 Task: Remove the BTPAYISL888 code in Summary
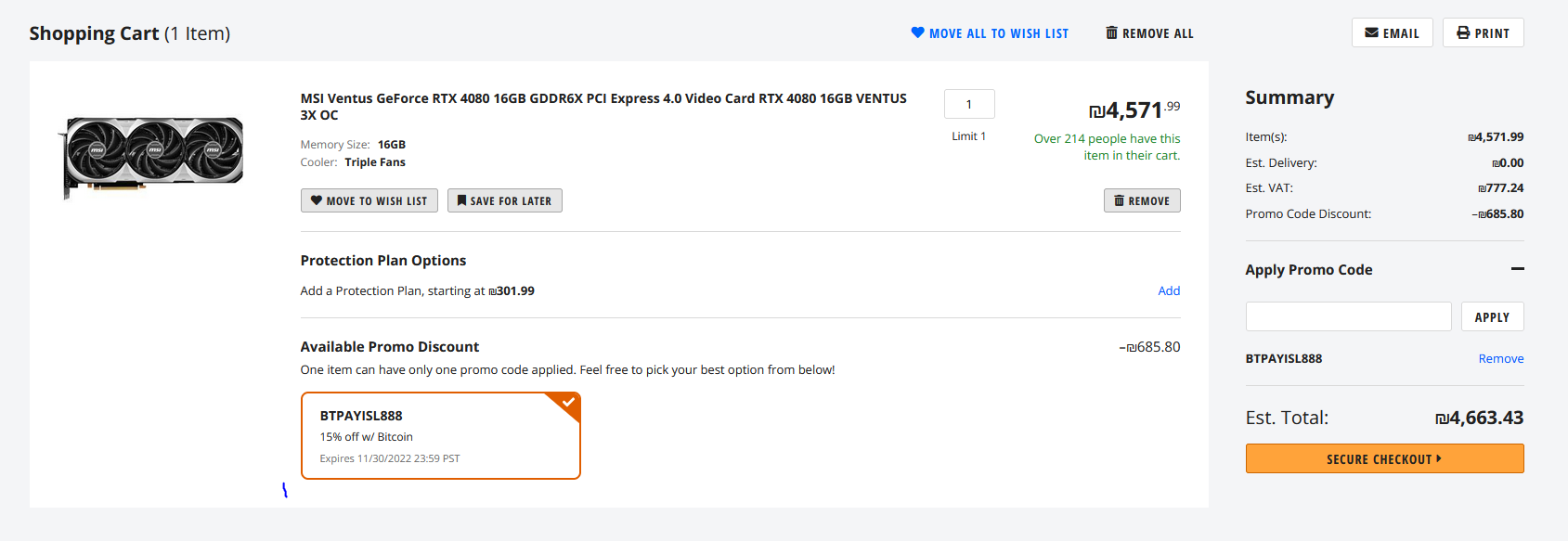click(1500, 358)
